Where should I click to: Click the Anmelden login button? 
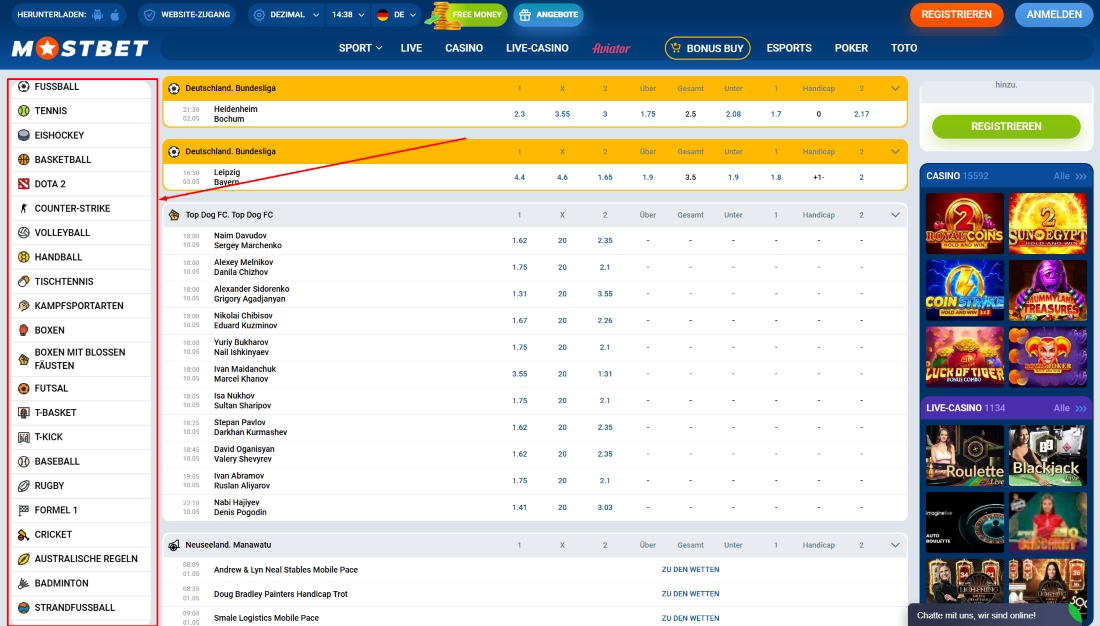(1054, 15)
